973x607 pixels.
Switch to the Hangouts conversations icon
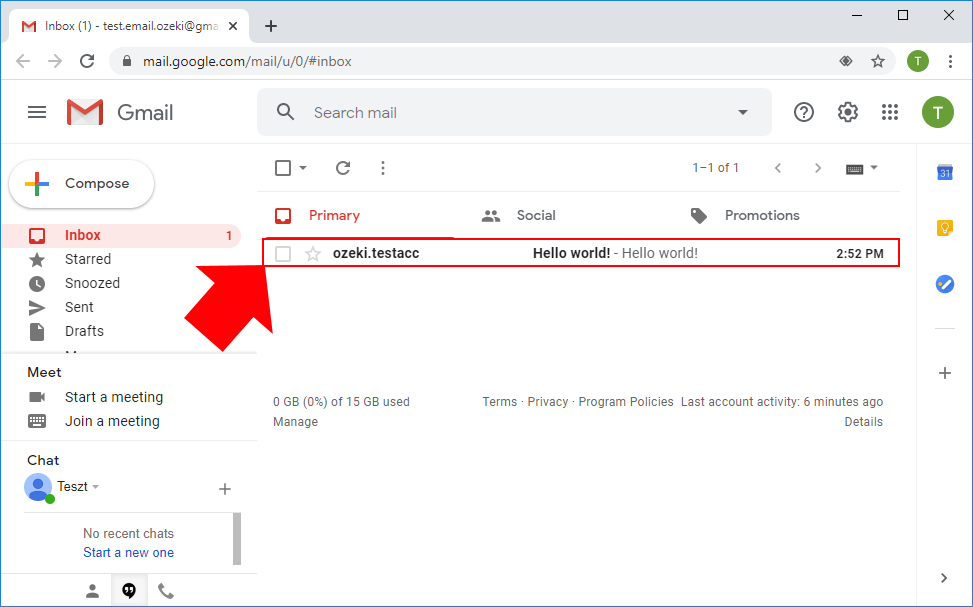pyautogui.click(x=129, y=591)
